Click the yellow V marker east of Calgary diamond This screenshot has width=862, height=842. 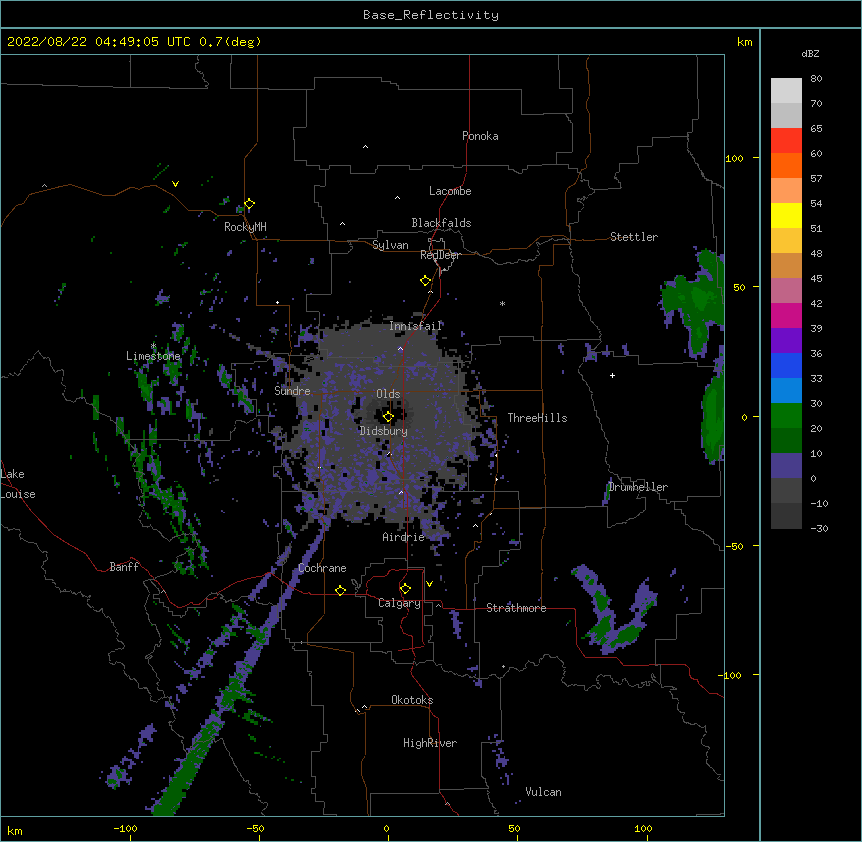[x=429, y=584]
